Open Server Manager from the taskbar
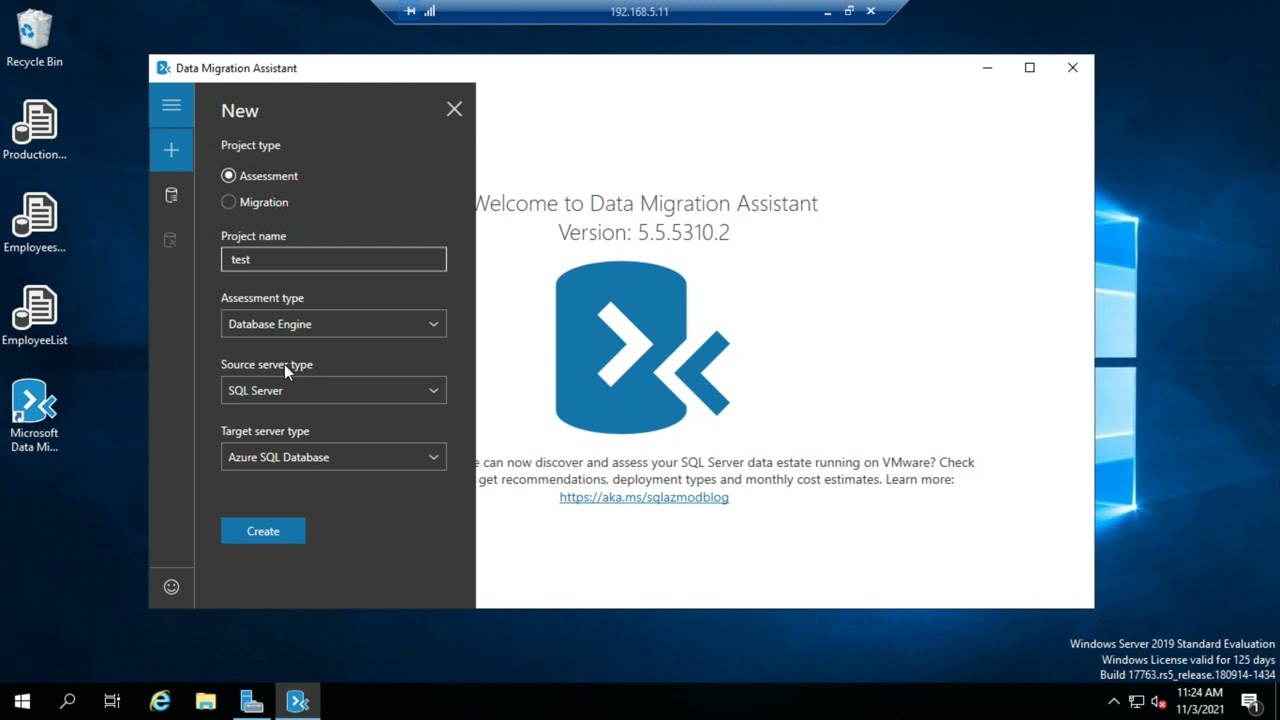This screenshot has height=720, width=1280. click(252, 701)
